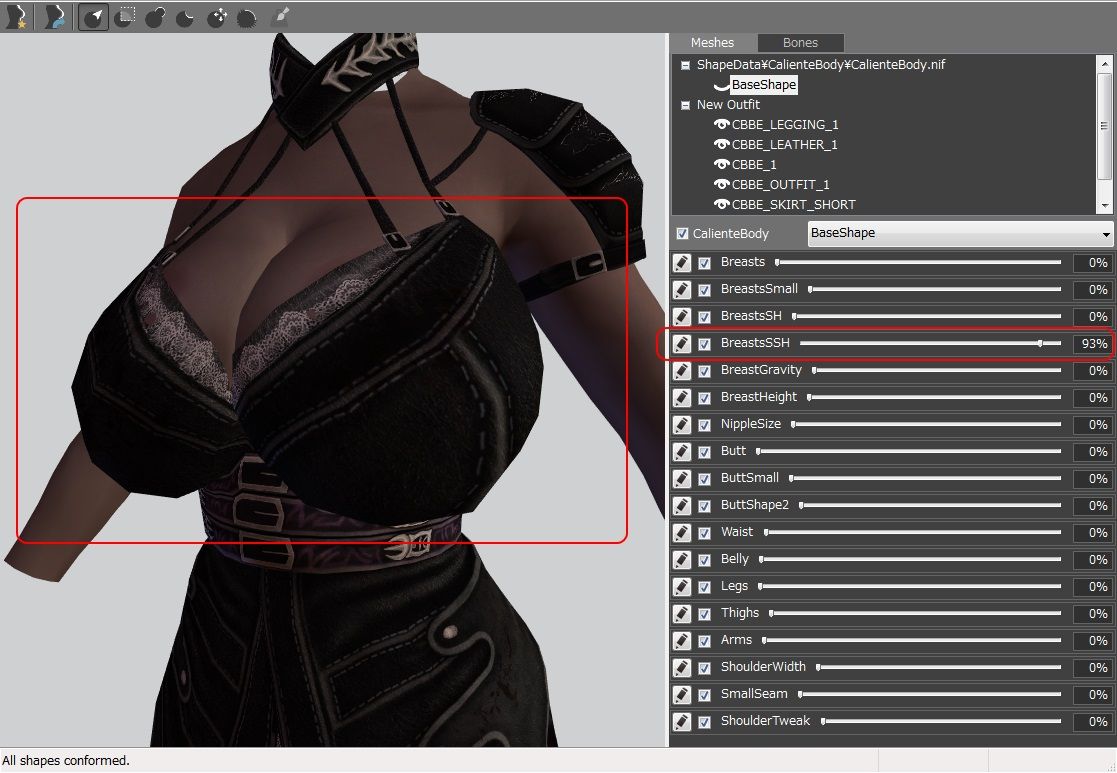This screenshot has width=1117, height=773.
Task: Click the edit pencil for BreastHeight slider
Action: [682, 398]
